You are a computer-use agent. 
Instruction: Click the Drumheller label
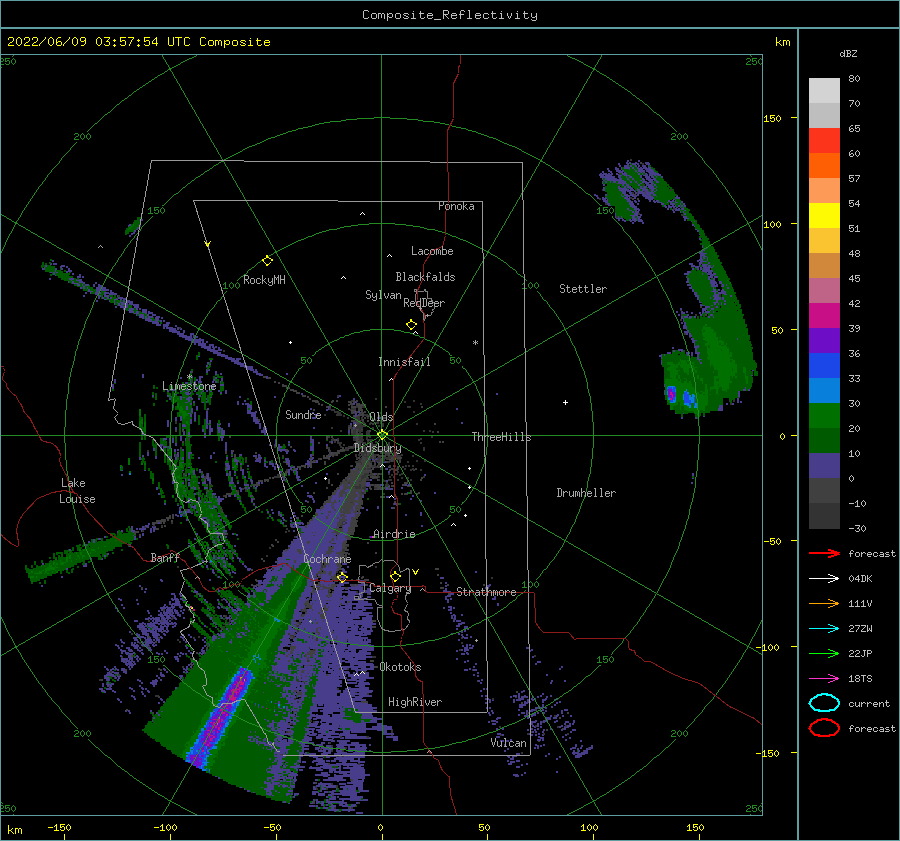(586, 493)
